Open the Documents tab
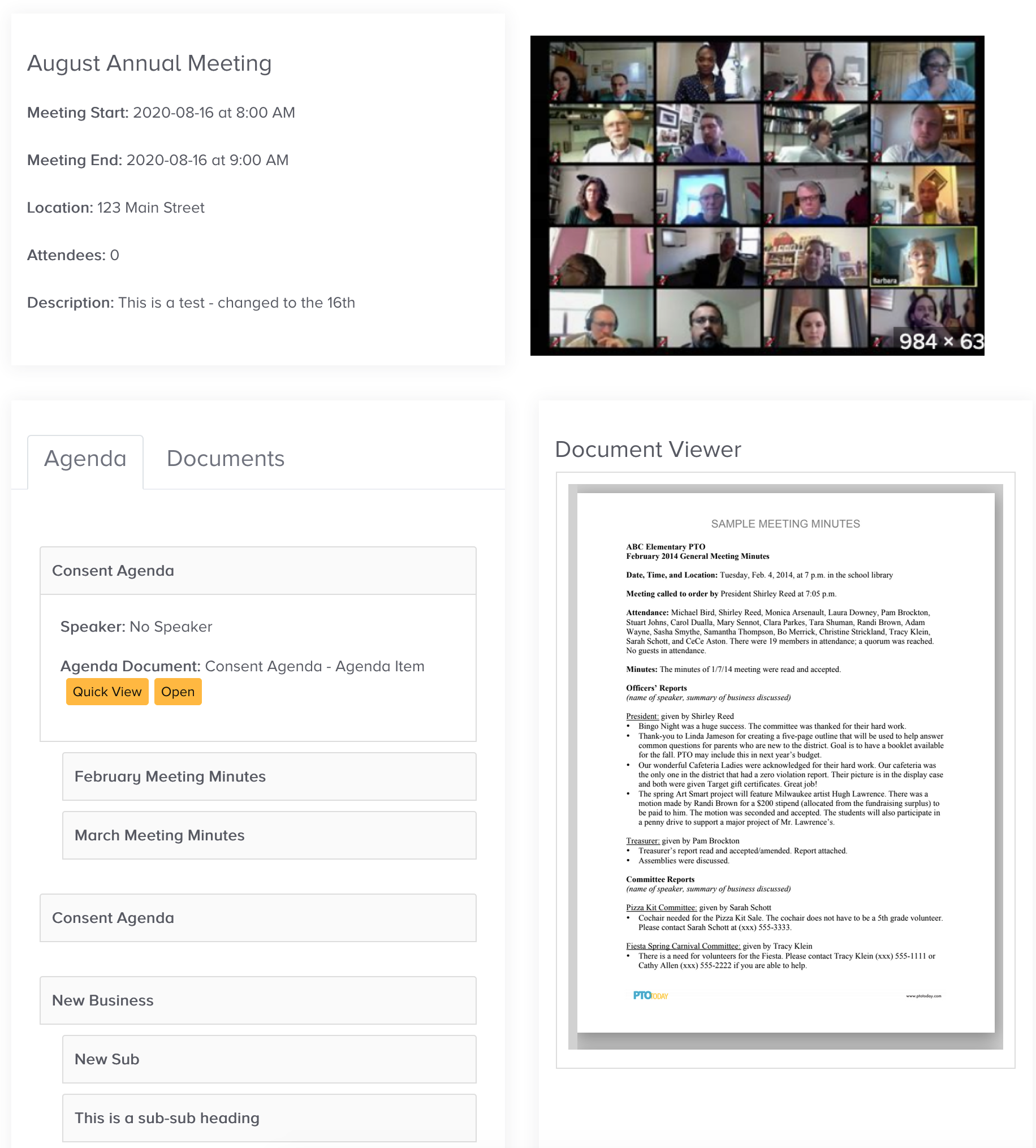 [x=226, y=459]
